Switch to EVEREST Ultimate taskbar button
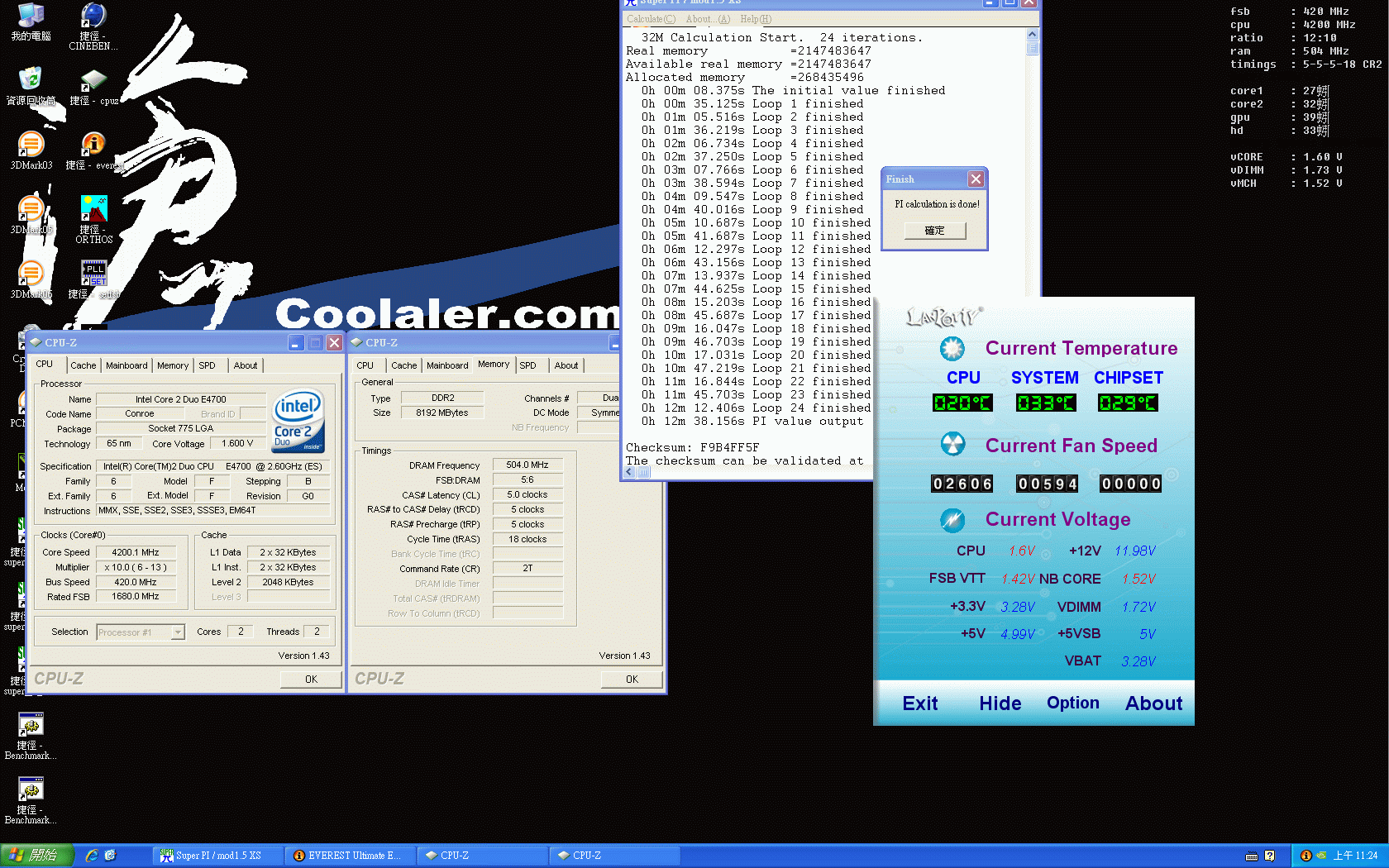Image resolution: width=1389 pixels, height=868 pixels. (x=350, y=856)
